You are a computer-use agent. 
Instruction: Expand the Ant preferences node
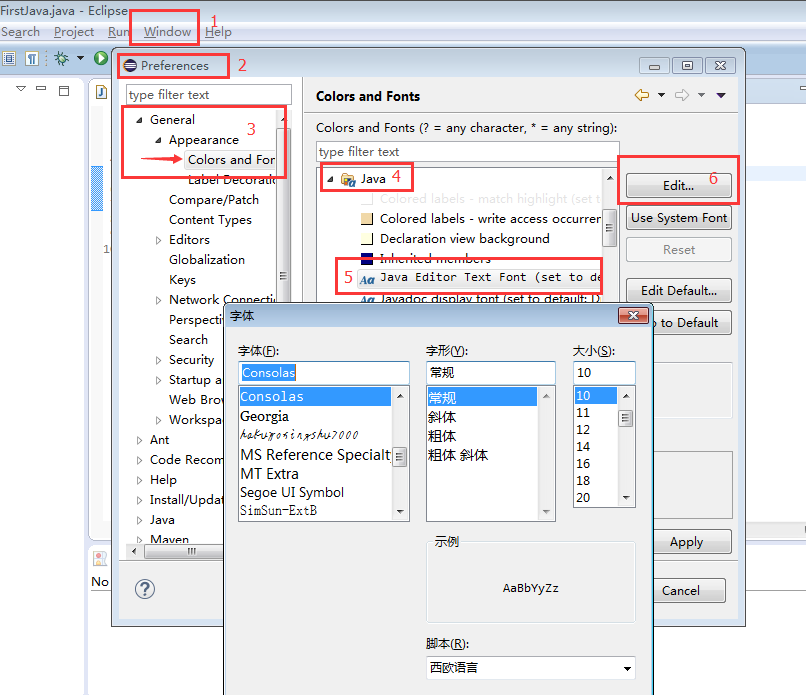pyautogui.click(x=139, y=440)
